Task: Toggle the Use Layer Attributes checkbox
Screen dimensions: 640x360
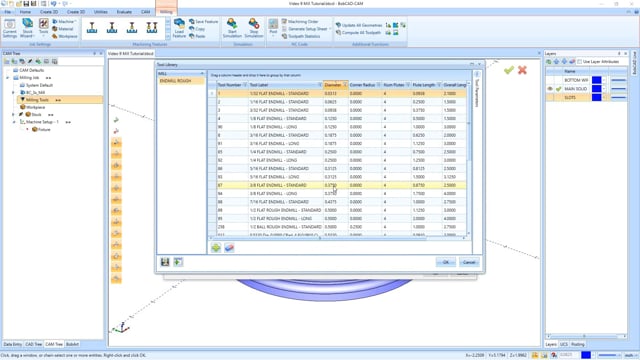Action: 579,61
